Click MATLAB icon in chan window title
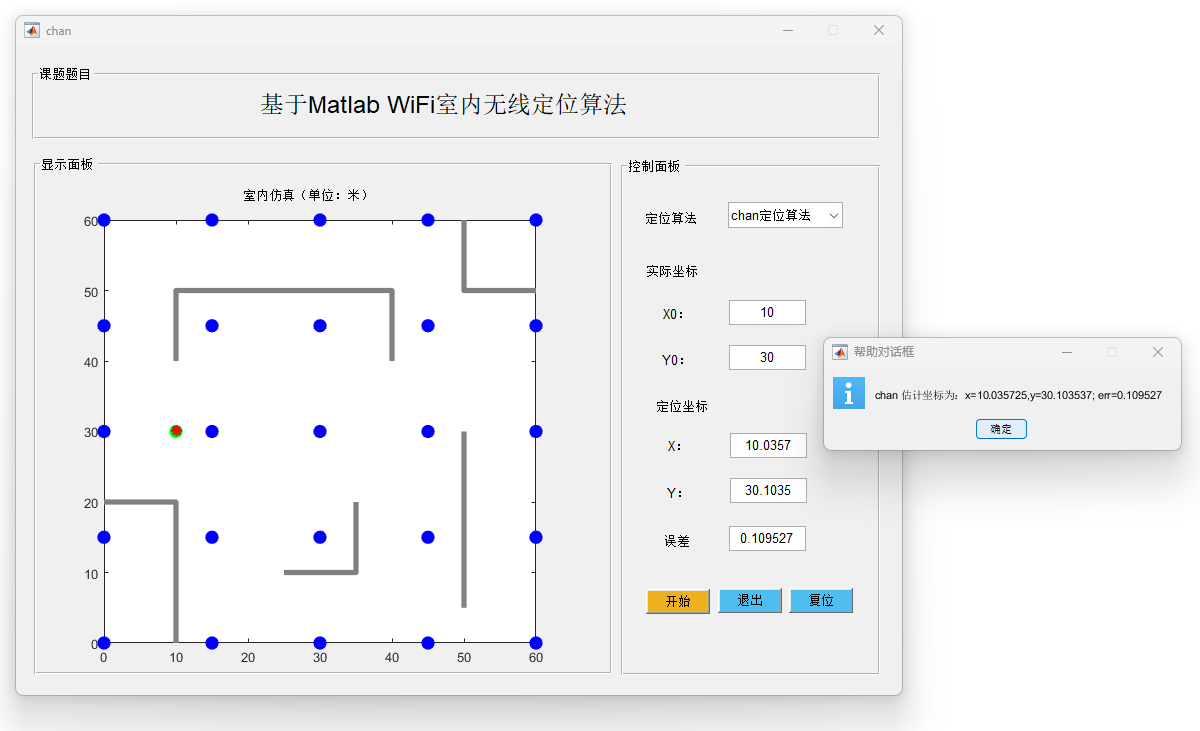 (x=32, y=30)
